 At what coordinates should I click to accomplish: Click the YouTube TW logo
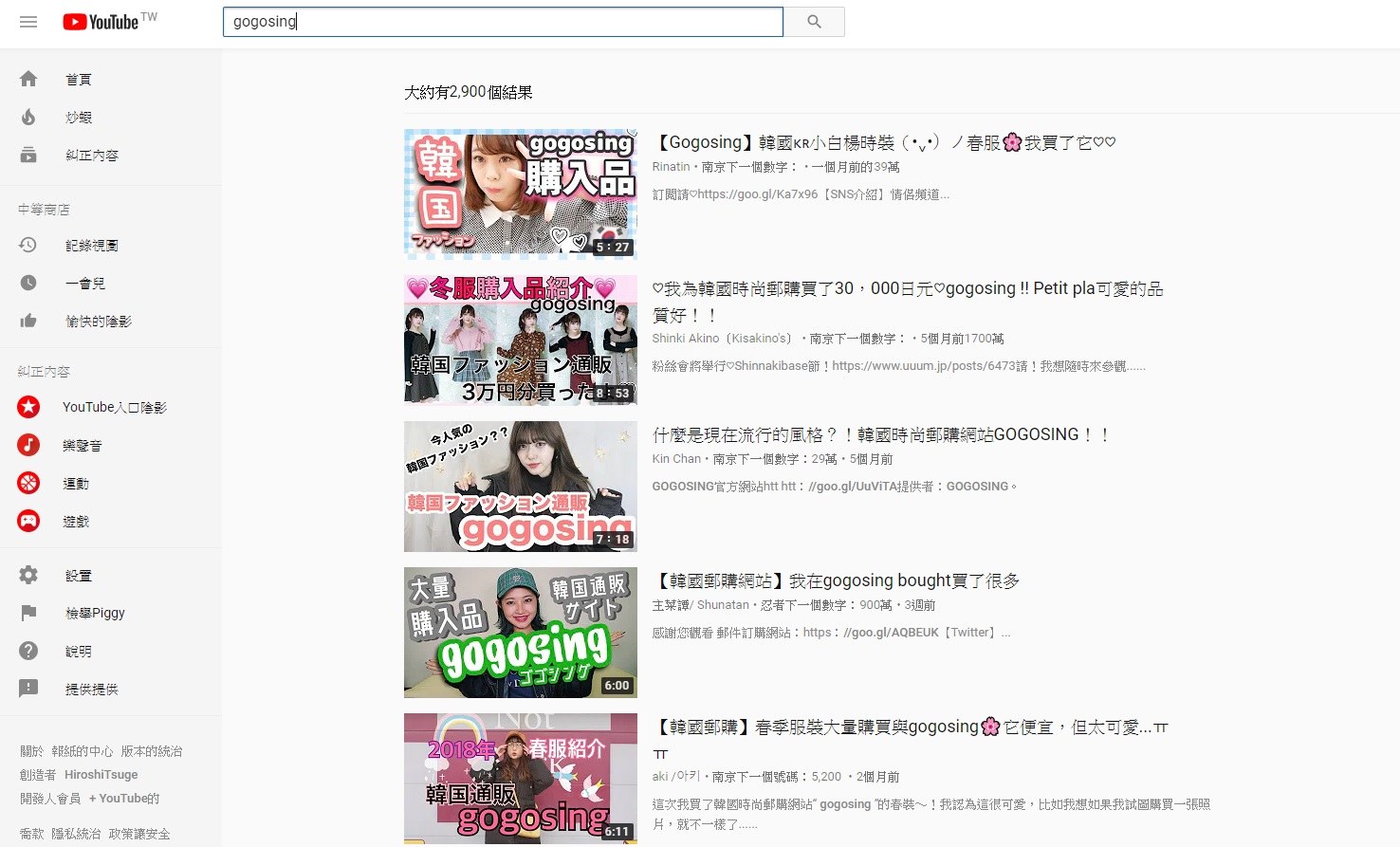pos(110,21)
